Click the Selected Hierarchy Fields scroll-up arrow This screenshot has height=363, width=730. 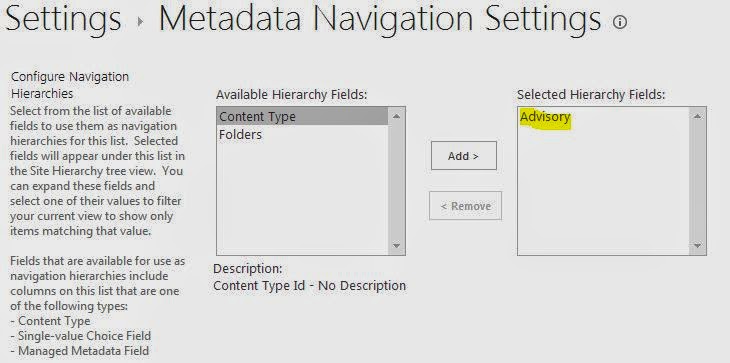697,116
